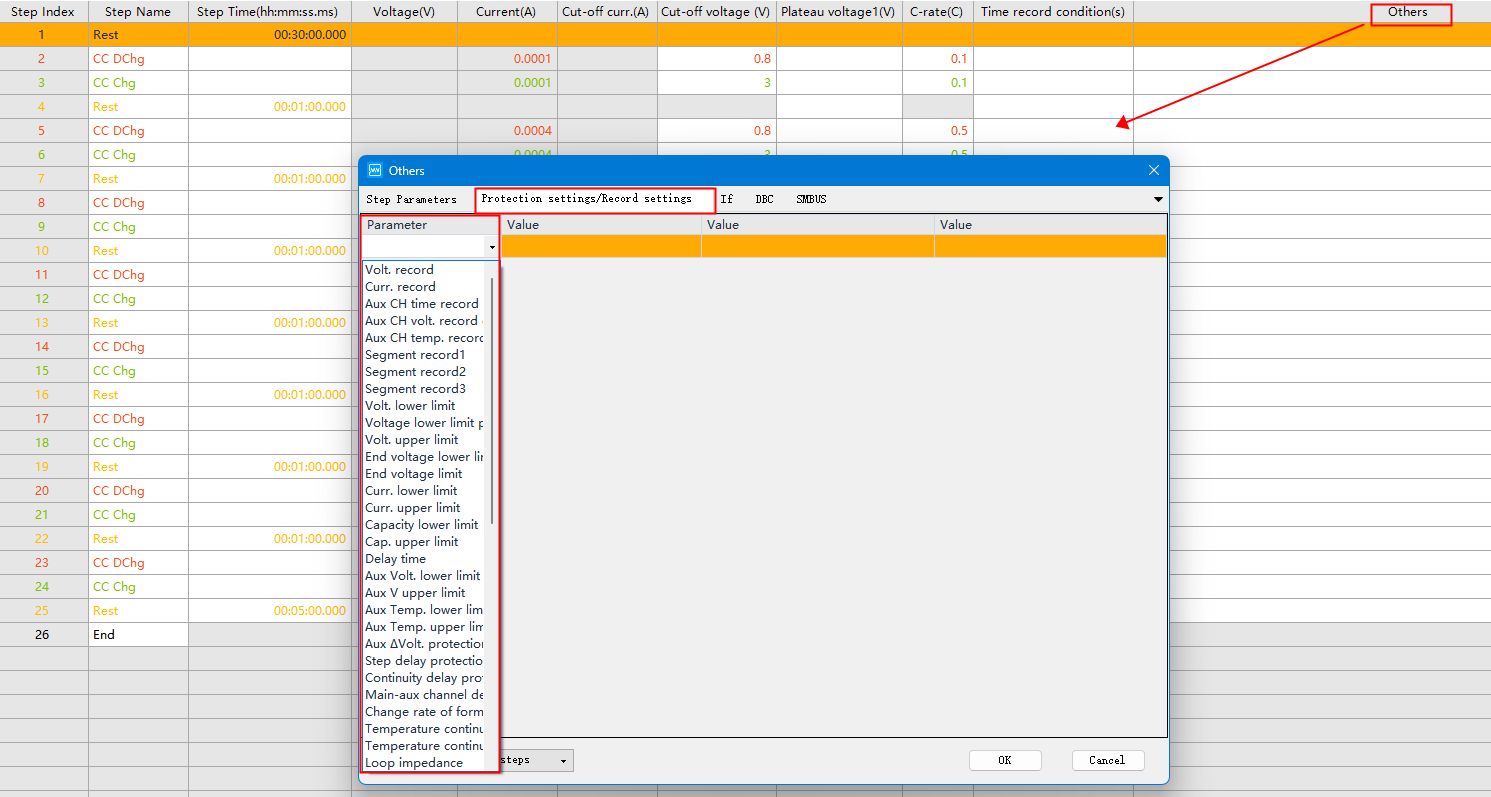The width and height of the screenshot is (1491, 797).
Task: Open the If tab
Action: click(x=727, y=199)
